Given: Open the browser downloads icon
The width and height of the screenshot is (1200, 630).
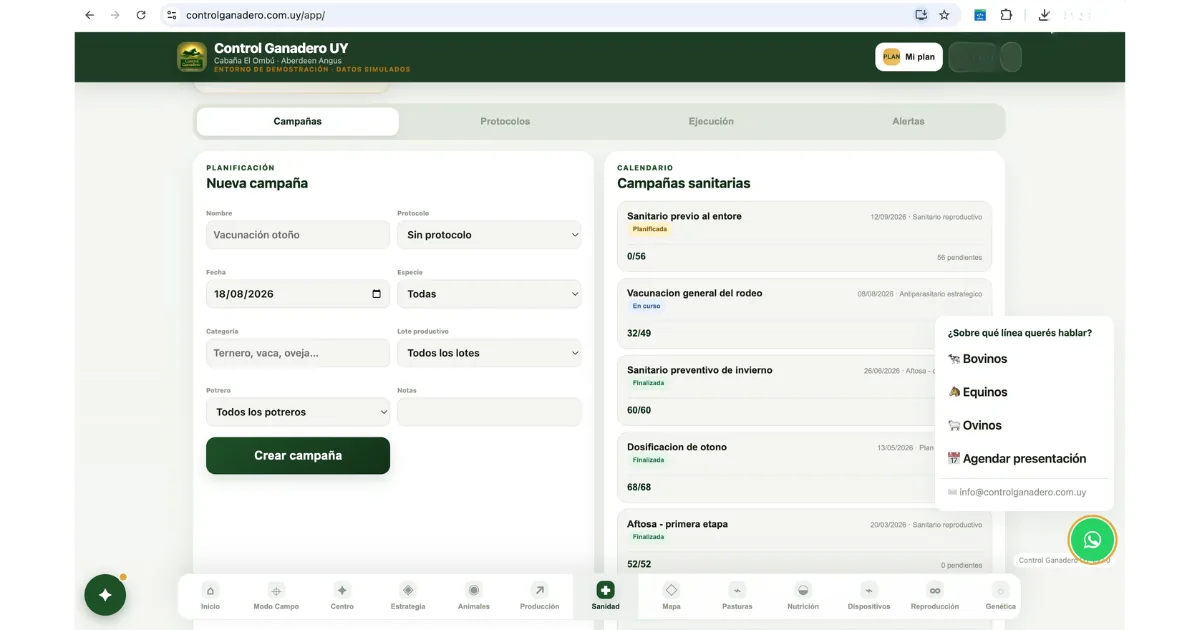Looking at the screenshot, I should (1044, 15).
